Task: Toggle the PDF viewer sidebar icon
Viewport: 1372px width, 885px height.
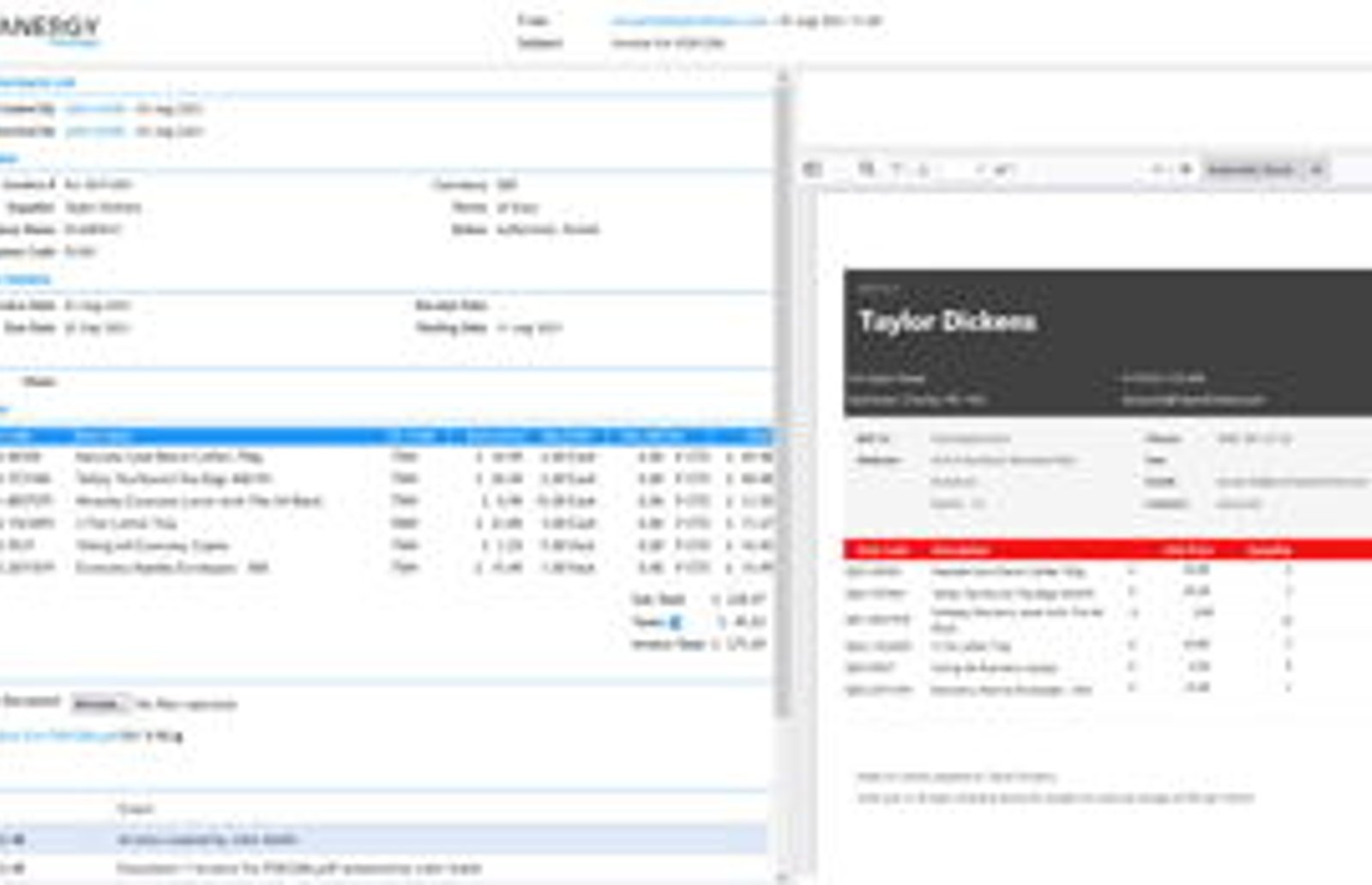Action: (x=811, y=169)
